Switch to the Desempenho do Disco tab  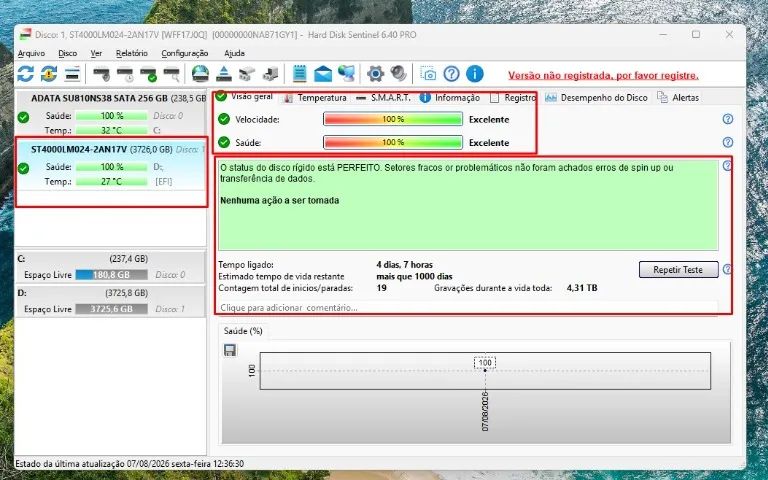597,98
